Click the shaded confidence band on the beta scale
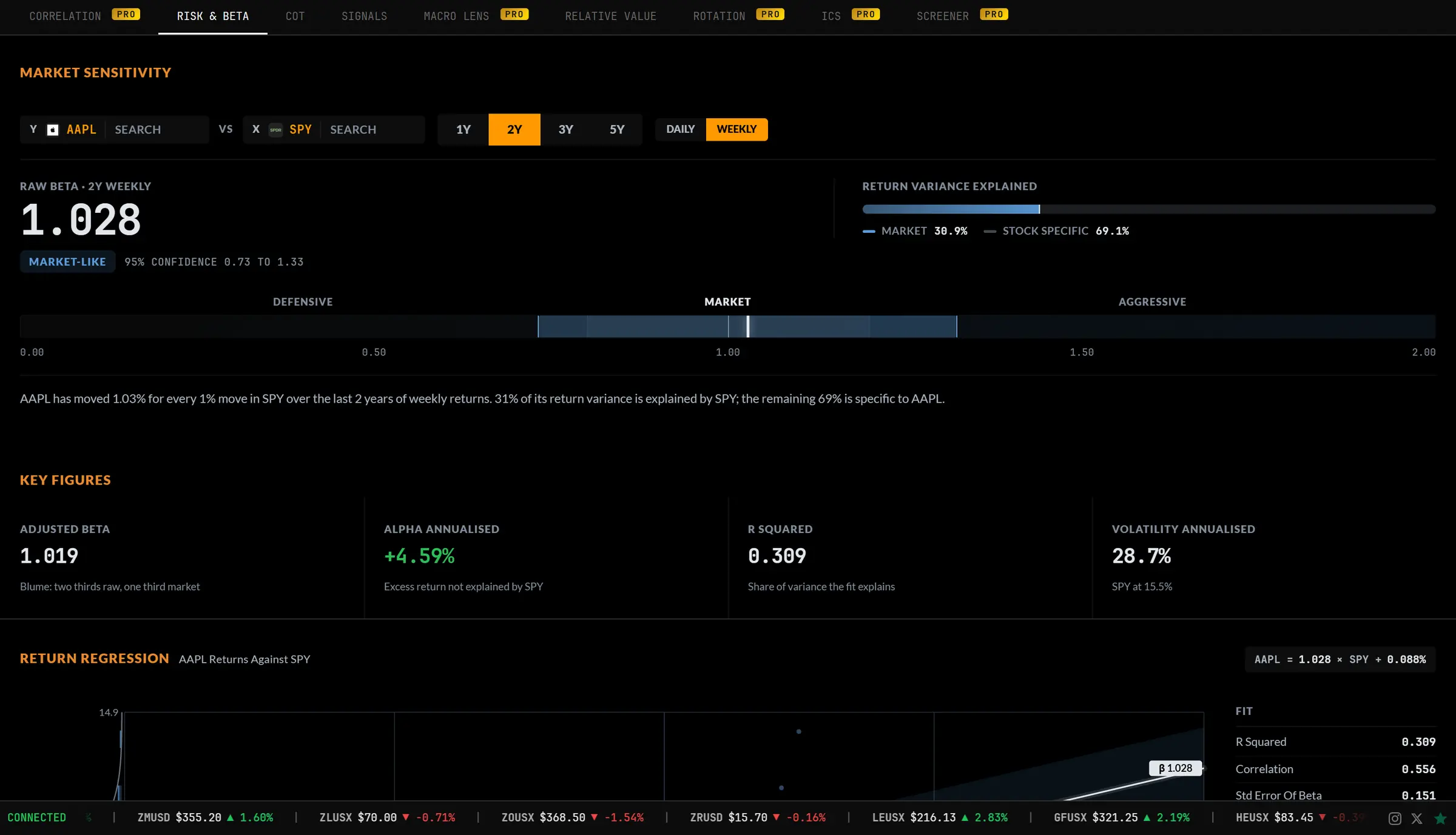This screenshot has height=835, width=1456. 747,326
